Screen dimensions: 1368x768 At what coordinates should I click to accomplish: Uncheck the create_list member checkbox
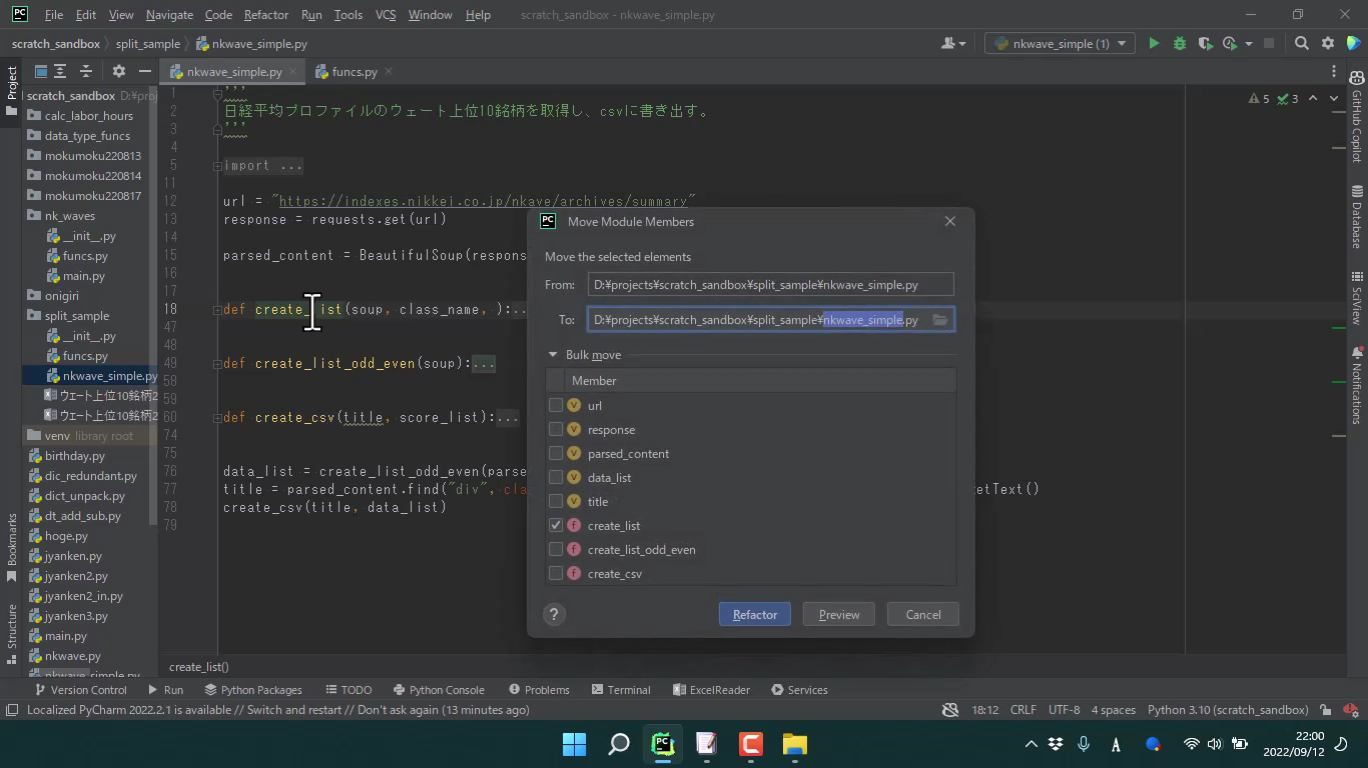(x=556, y=526)
